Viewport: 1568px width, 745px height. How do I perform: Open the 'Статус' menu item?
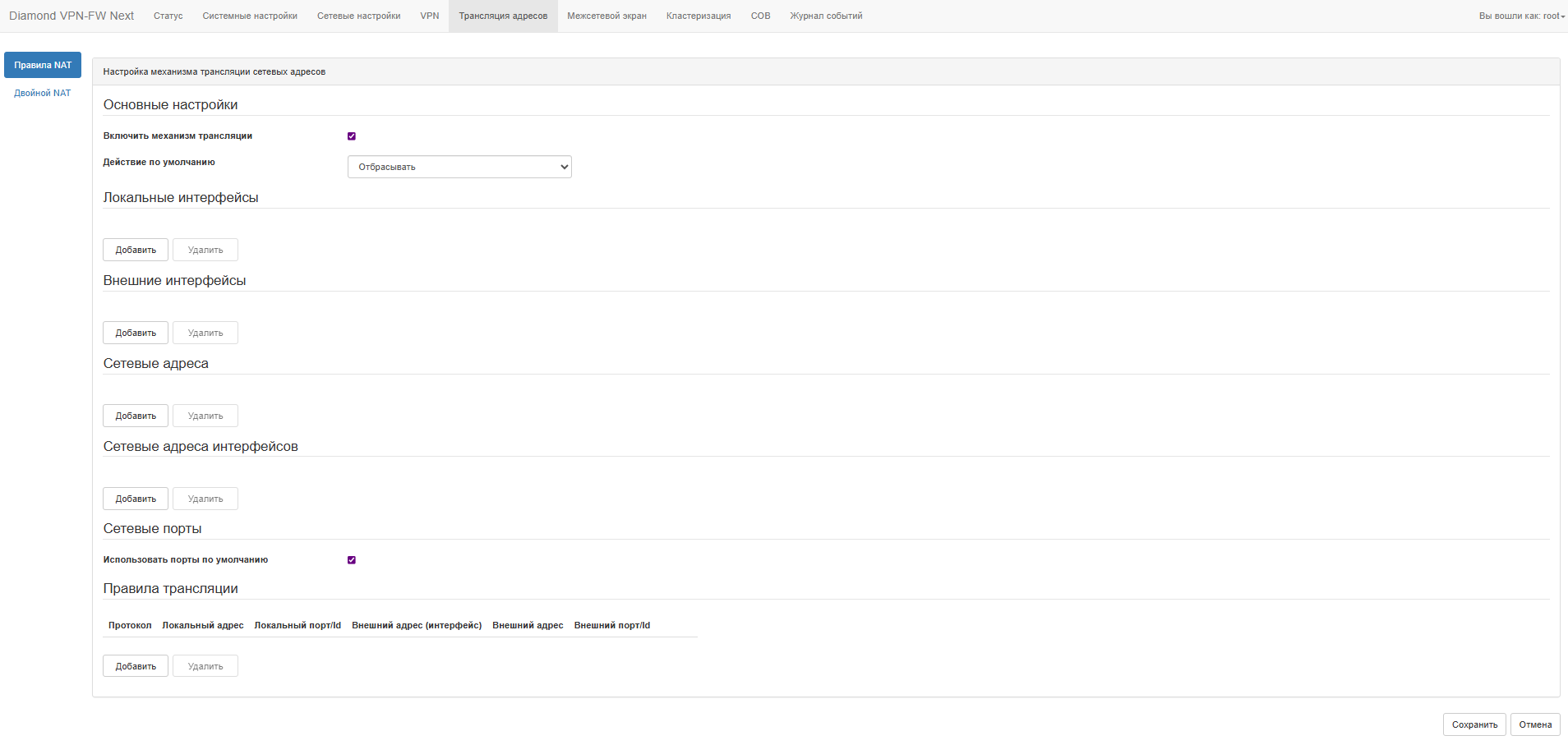pos(168,16)
